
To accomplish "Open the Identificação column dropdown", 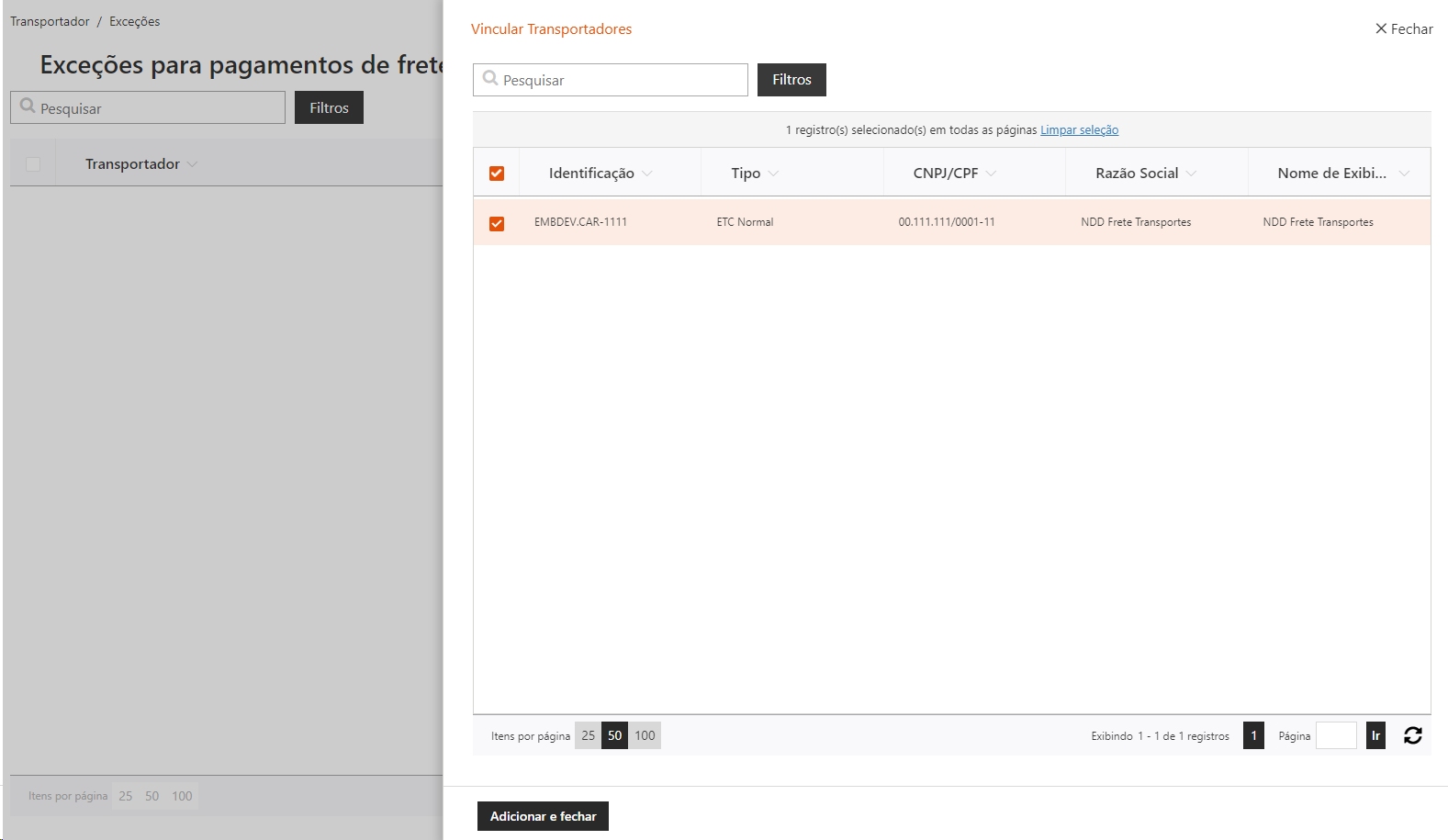I will pos(647,174).
